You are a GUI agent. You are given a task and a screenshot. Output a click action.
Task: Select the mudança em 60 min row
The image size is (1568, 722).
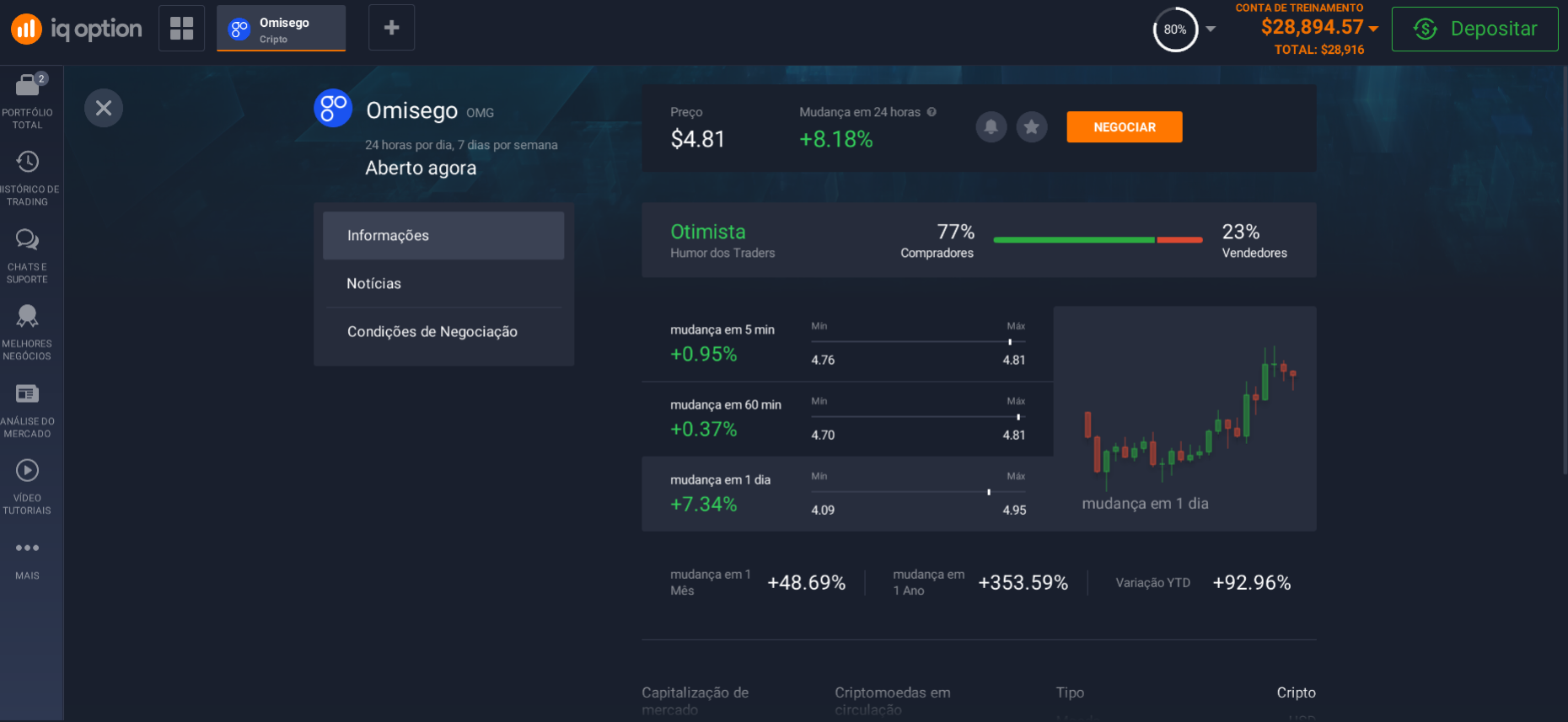pos(847,419)
